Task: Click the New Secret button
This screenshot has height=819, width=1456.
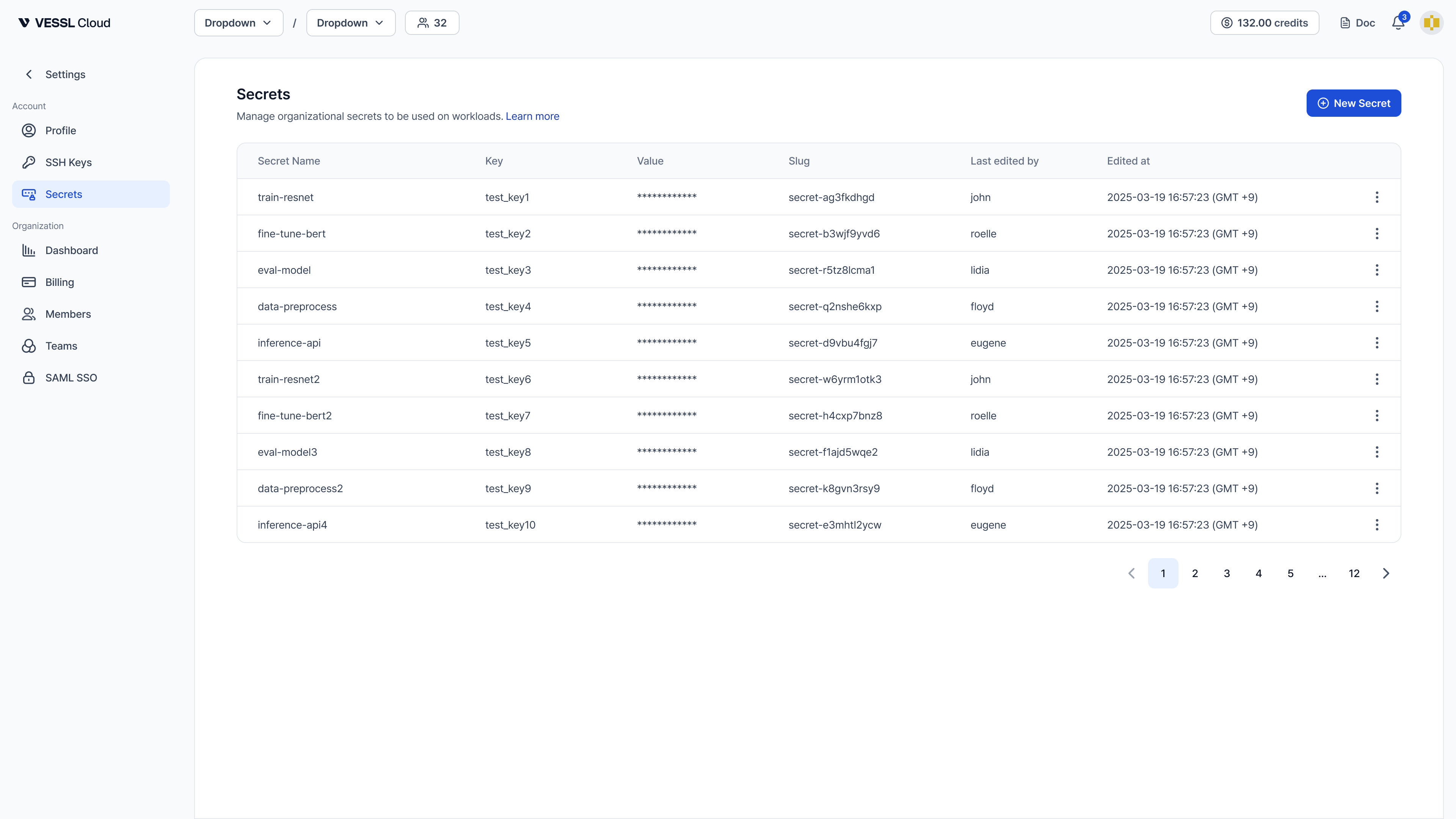Action: 1353,103
